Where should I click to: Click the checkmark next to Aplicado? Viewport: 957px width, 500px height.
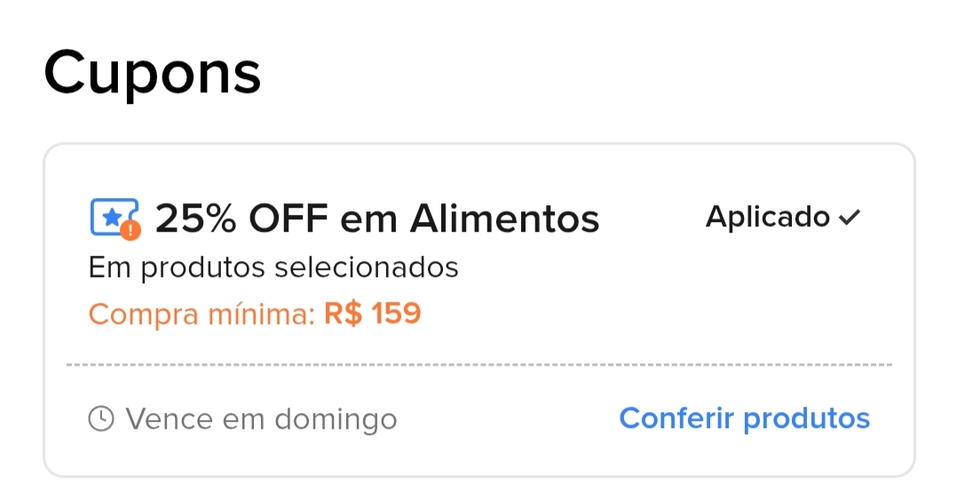coord(850,218)
